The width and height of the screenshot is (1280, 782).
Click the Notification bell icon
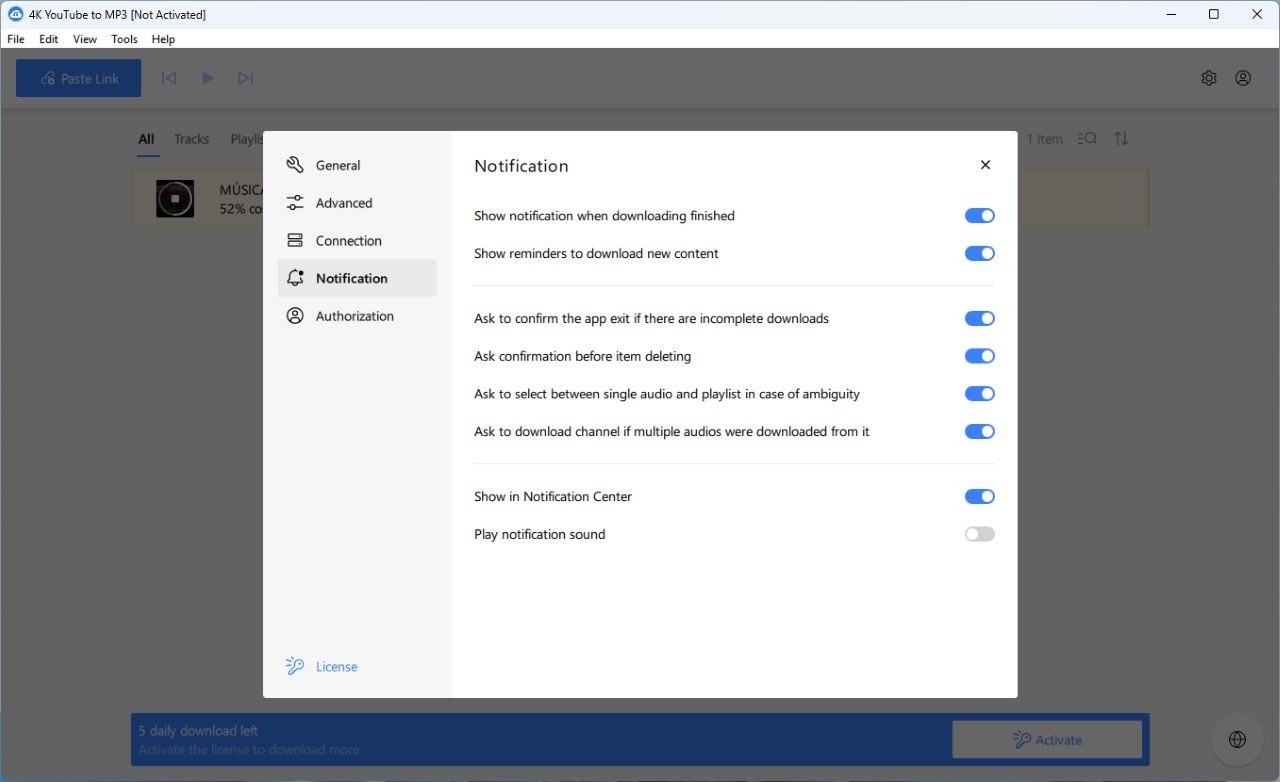[295, 278]
